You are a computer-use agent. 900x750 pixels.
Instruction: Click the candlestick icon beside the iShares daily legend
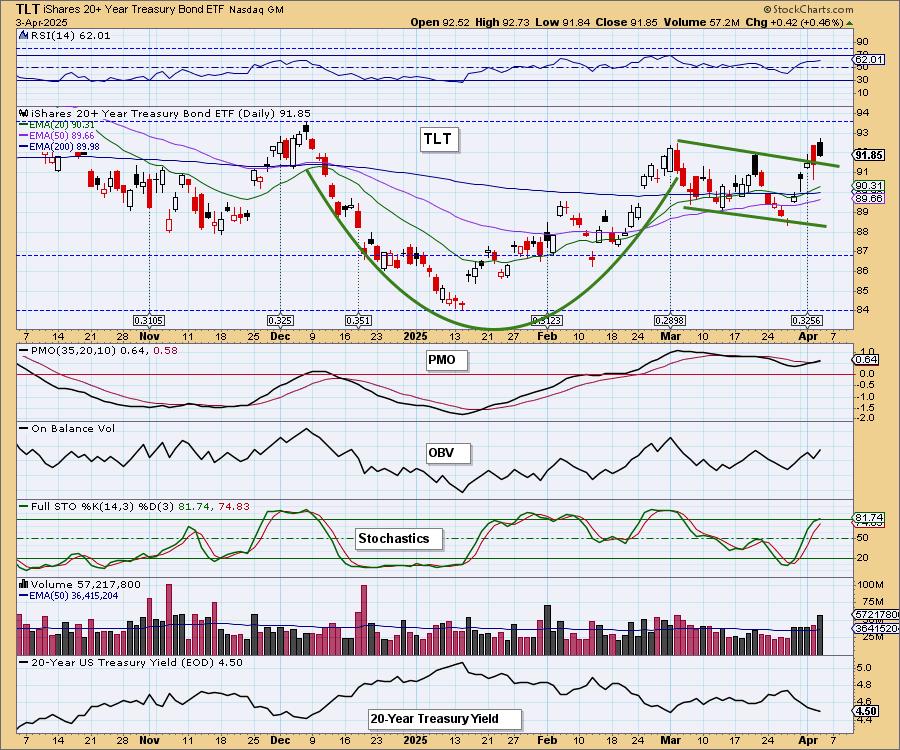tap(24, 113)
